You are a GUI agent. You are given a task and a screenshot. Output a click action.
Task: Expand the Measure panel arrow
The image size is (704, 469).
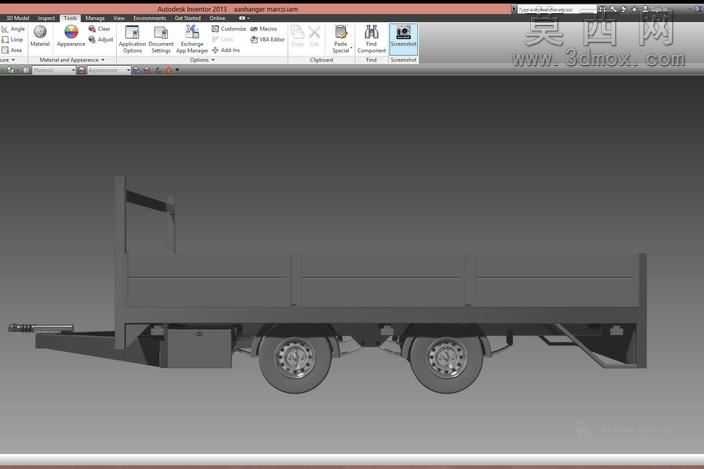coord(13,60)
